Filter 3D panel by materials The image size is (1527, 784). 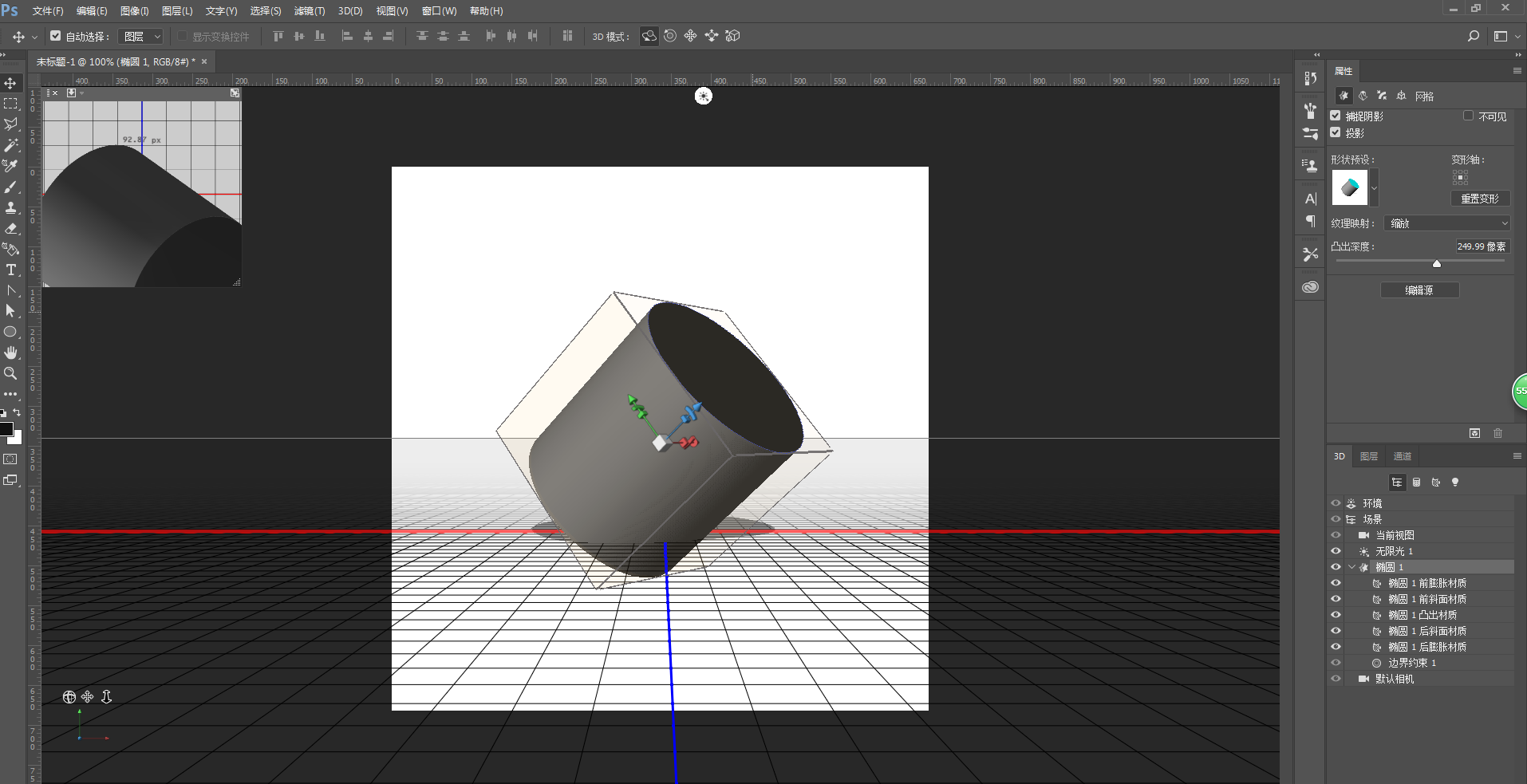pyautogui.click(x=1436, y=482)
